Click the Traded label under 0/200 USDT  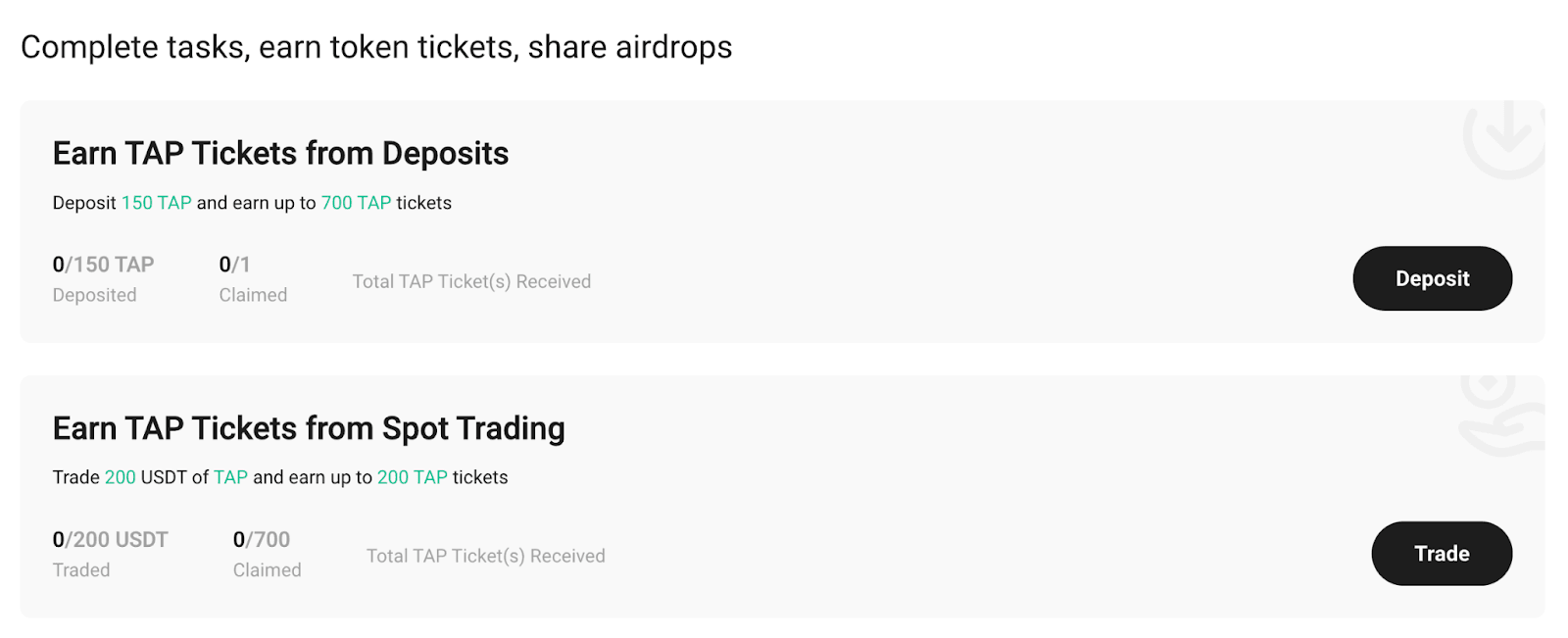[81, 570]
